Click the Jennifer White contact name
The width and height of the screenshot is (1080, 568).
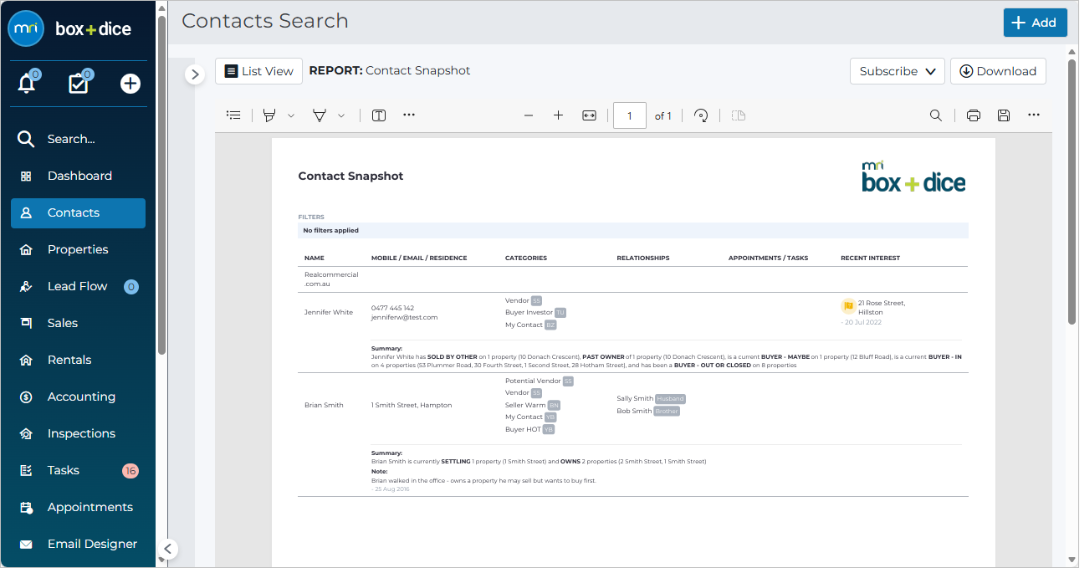tap(329, 313)
